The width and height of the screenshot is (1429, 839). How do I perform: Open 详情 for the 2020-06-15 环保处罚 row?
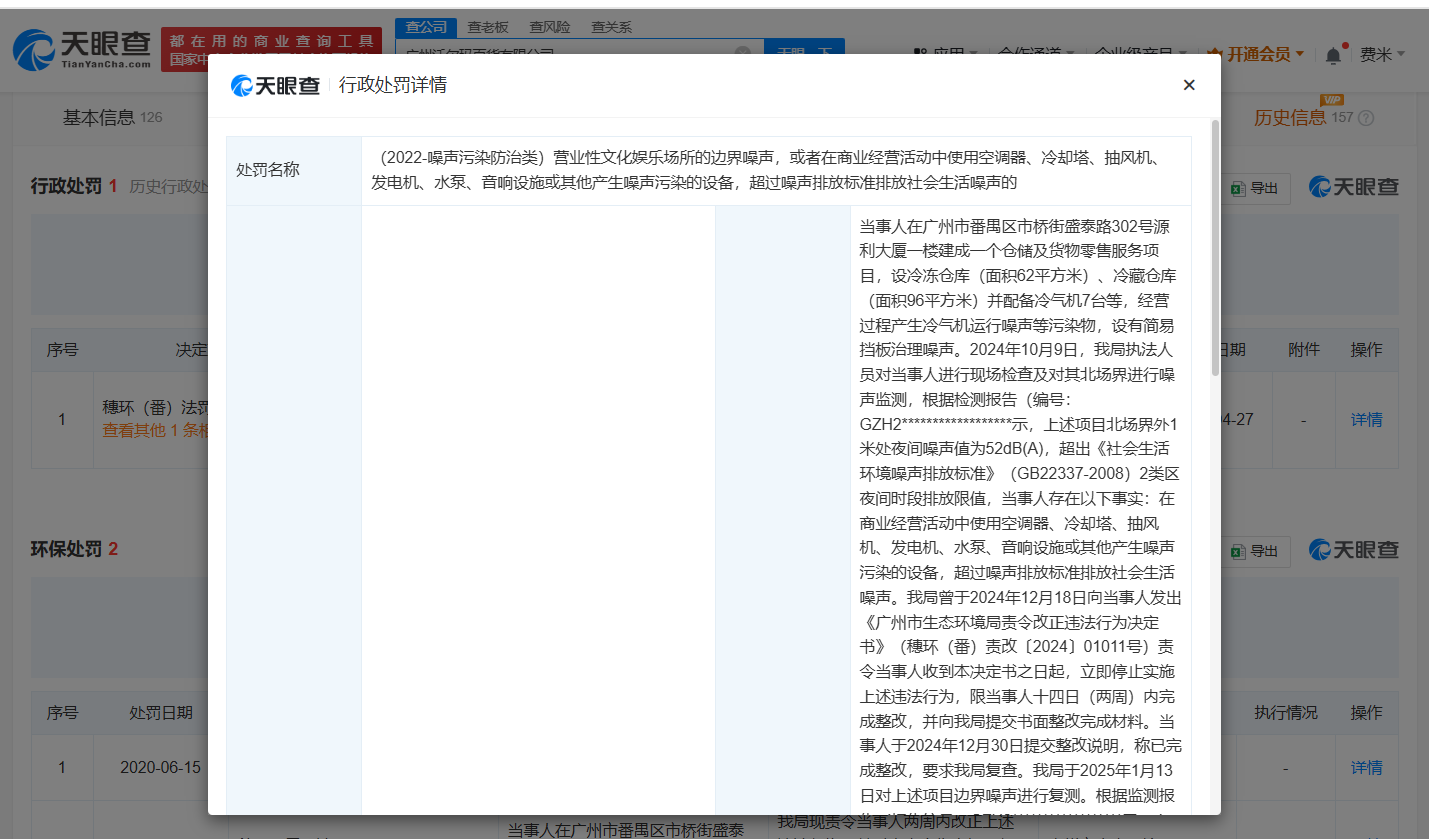[1366, 768]
